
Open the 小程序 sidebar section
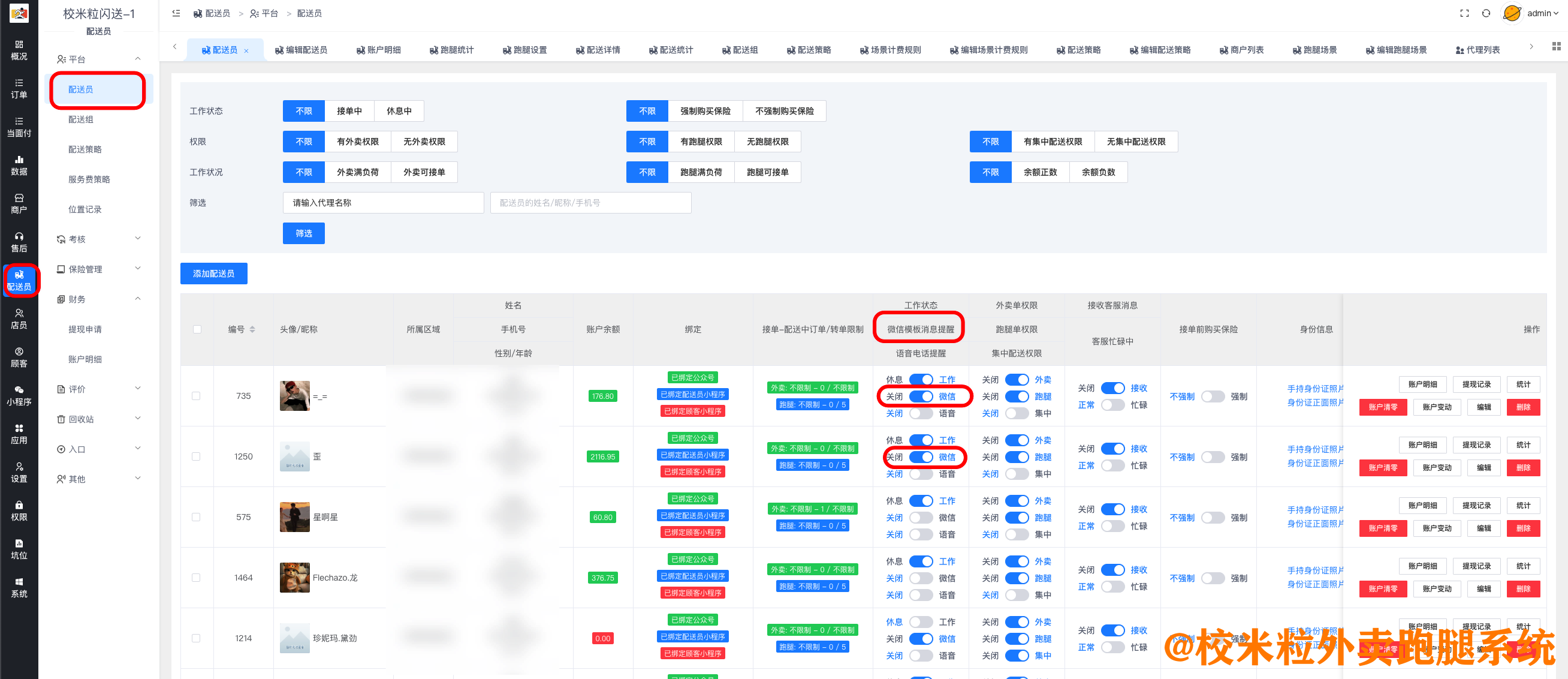point(19,395)
